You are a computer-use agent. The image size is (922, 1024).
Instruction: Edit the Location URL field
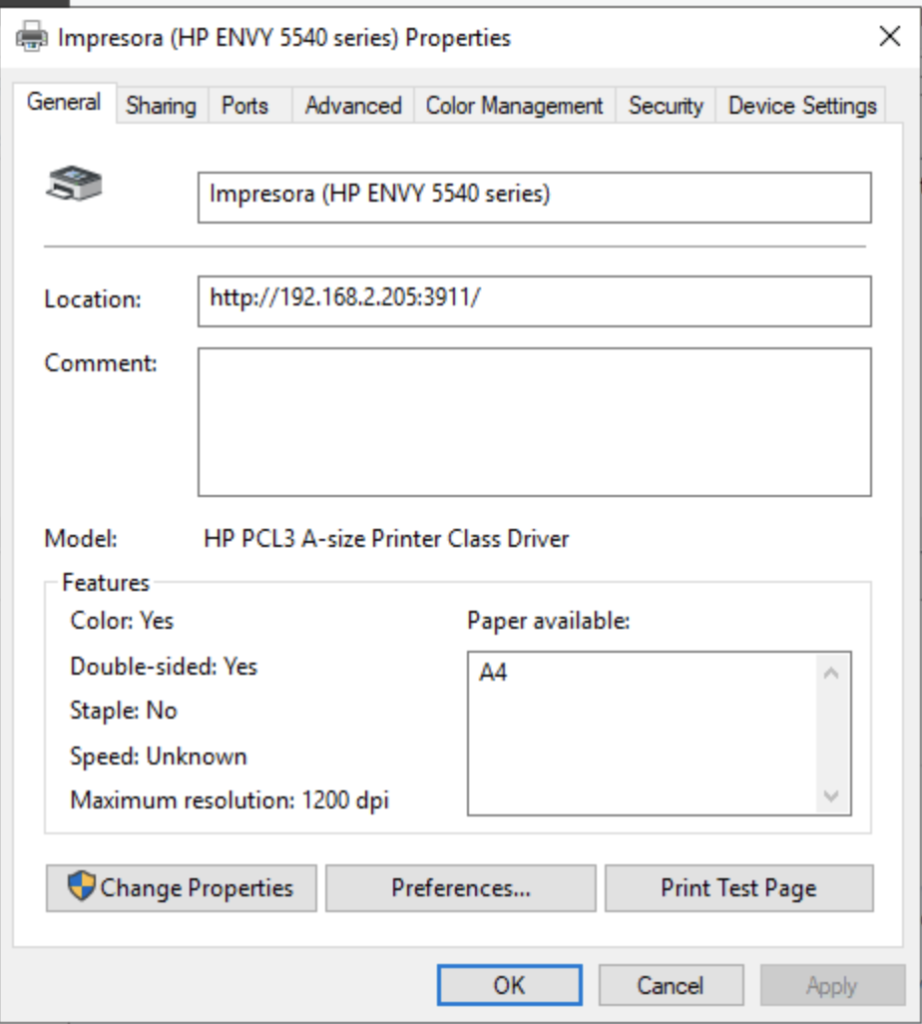point(535,301)
